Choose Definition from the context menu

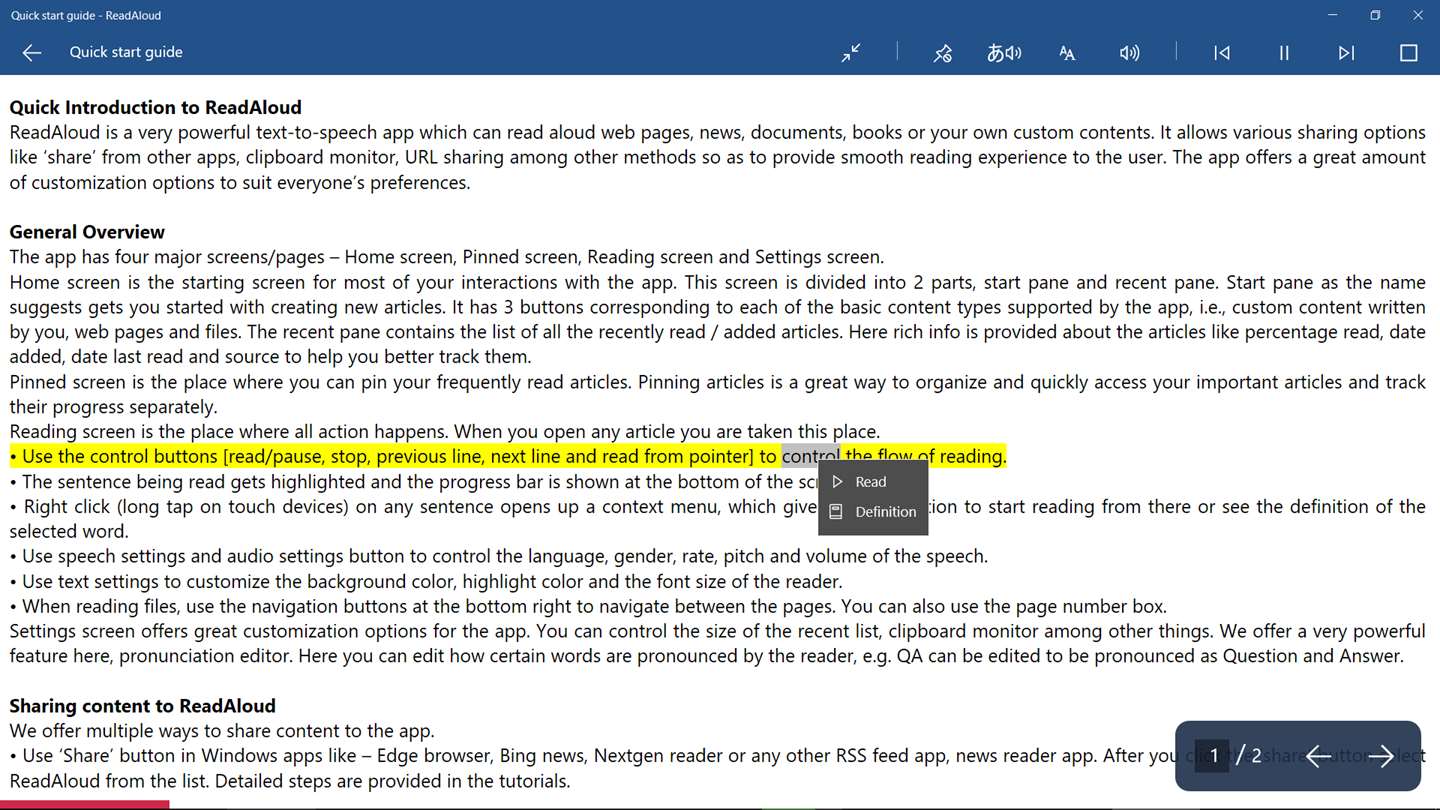(873, 512)
